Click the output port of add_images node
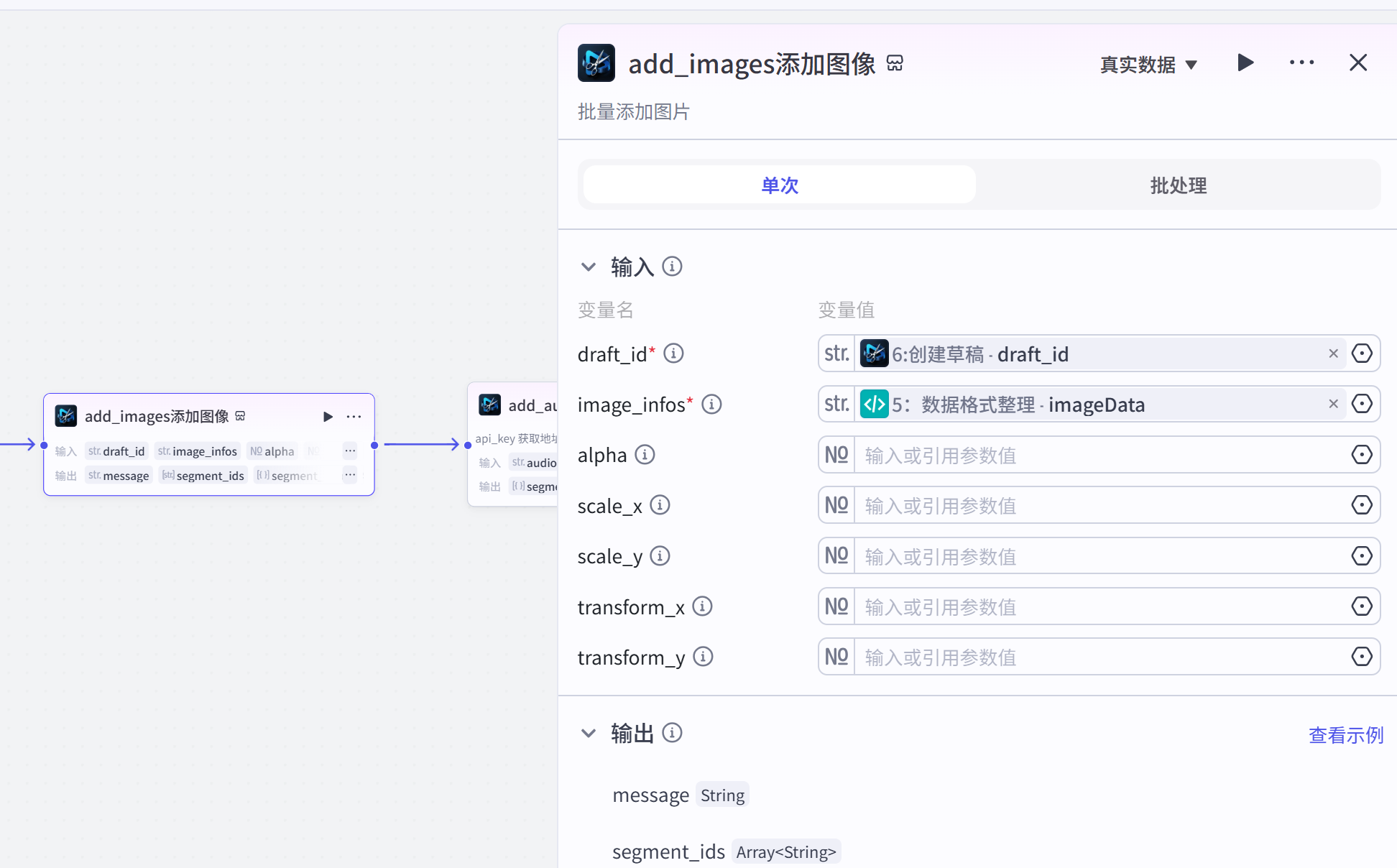 click(x=374, y=445)
